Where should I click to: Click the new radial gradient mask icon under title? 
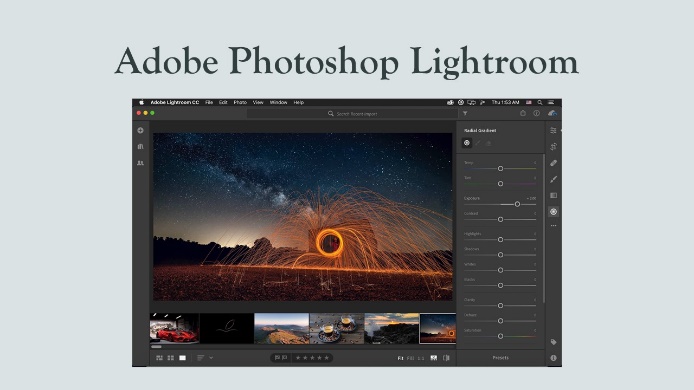click(467, 143)
